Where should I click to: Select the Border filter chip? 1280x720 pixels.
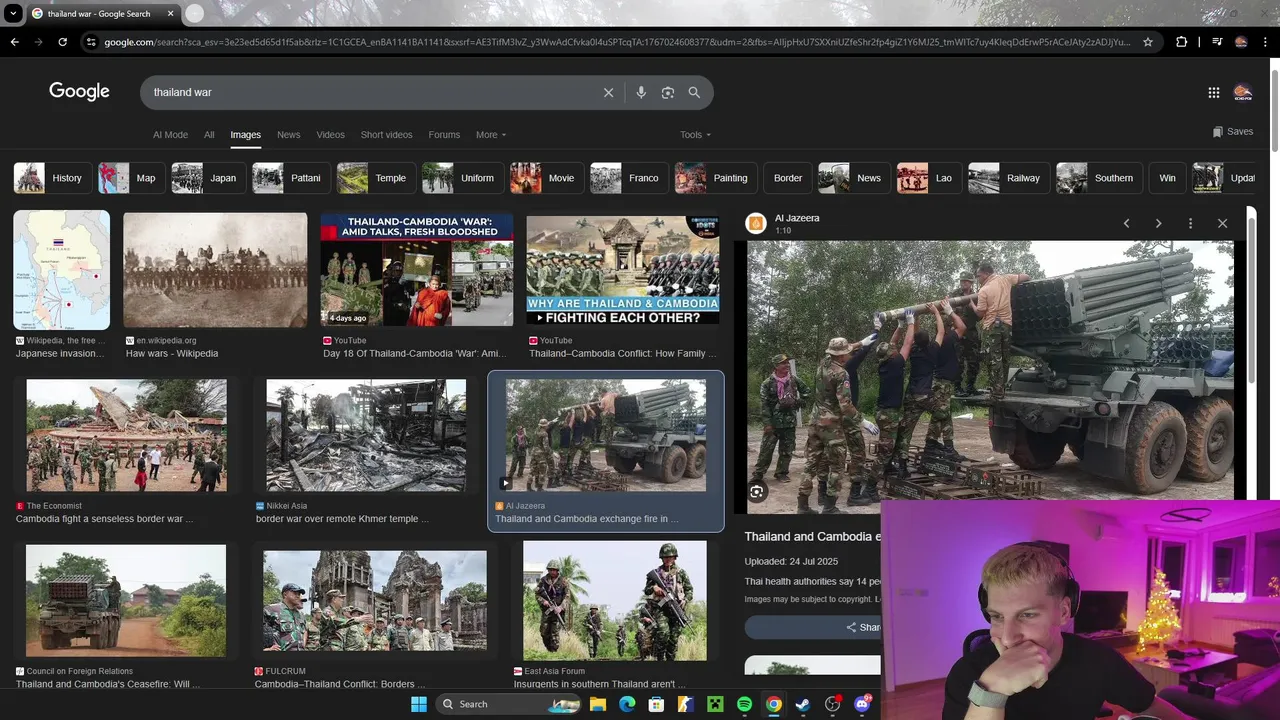(x=788, y=178)
